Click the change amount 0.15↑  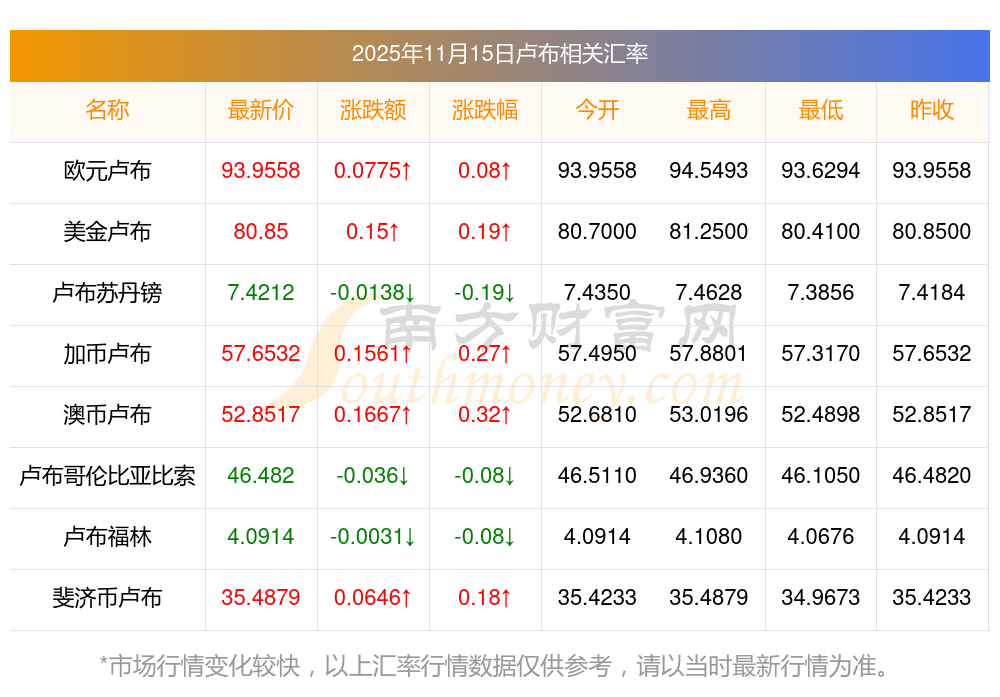(373, 231)
